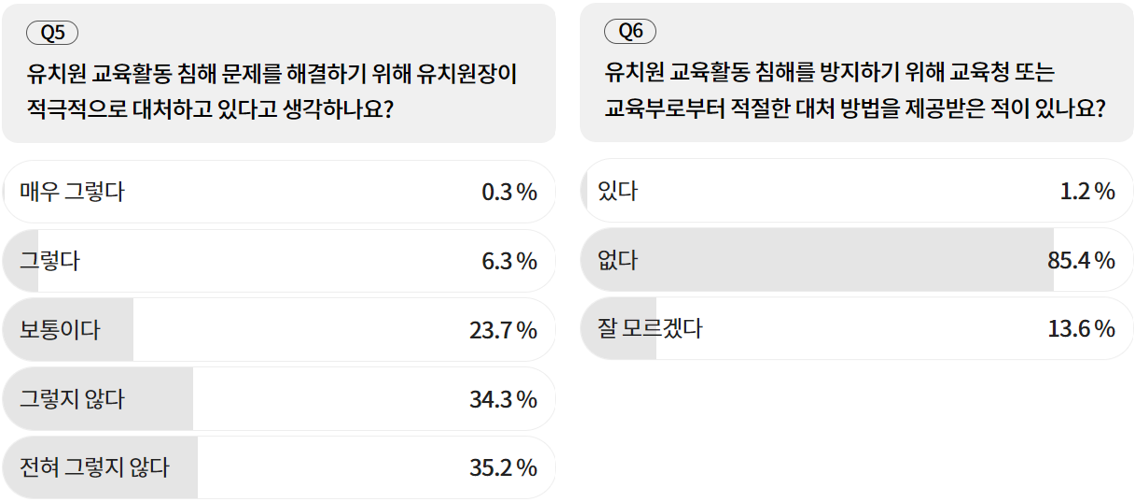The width and height of the screenshot is (1137, 502).
Task: Click the Q6 question number badge
Action: pyautogui.click(x=631, y=31)
